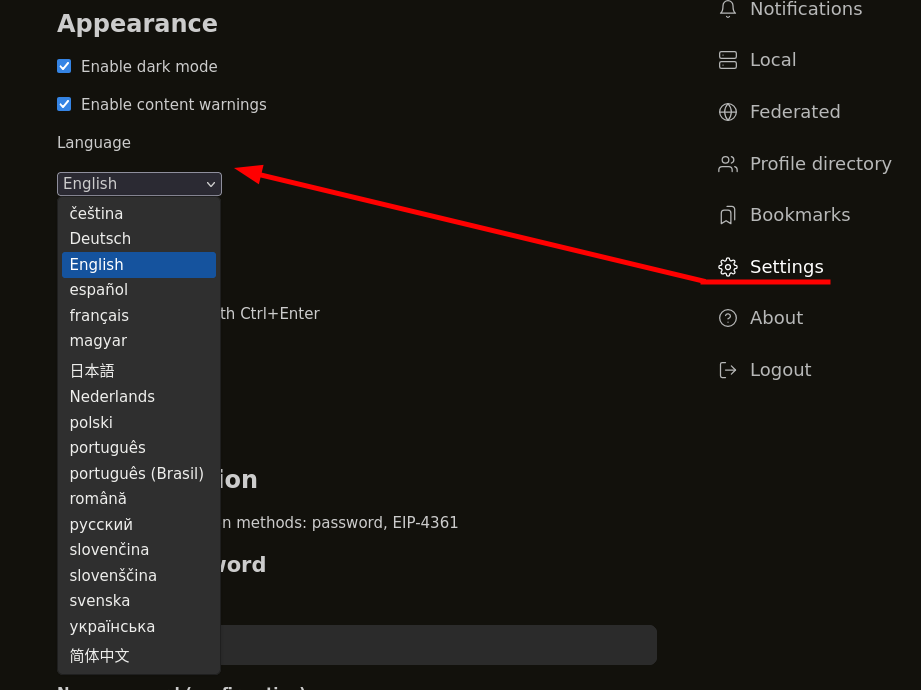Click the Settings gear icon

pyautogui.click(x=728, y=267)
